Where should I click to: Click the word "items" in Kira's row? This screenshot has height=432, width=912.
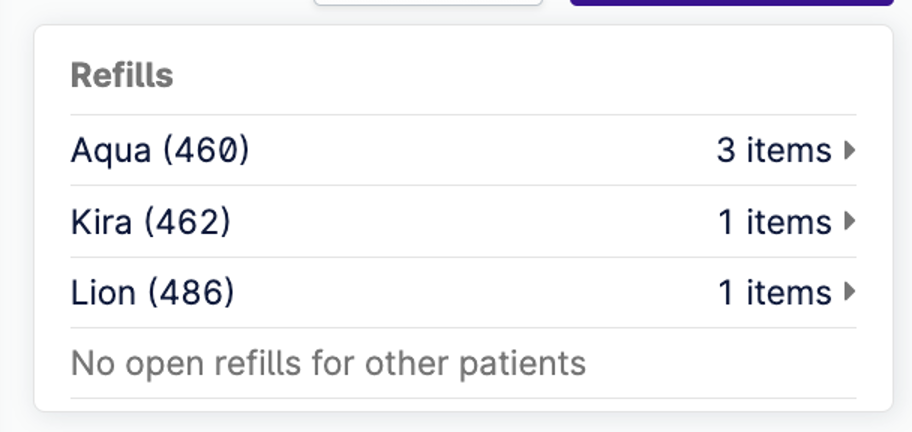[x=789, y=221]
